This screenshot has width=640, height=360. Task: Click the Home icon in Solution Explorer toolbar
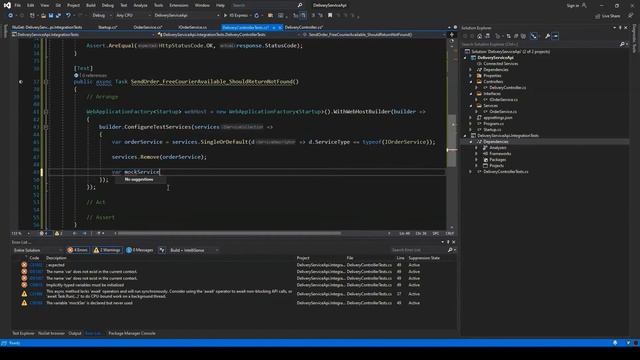click(x=480, y=36)
